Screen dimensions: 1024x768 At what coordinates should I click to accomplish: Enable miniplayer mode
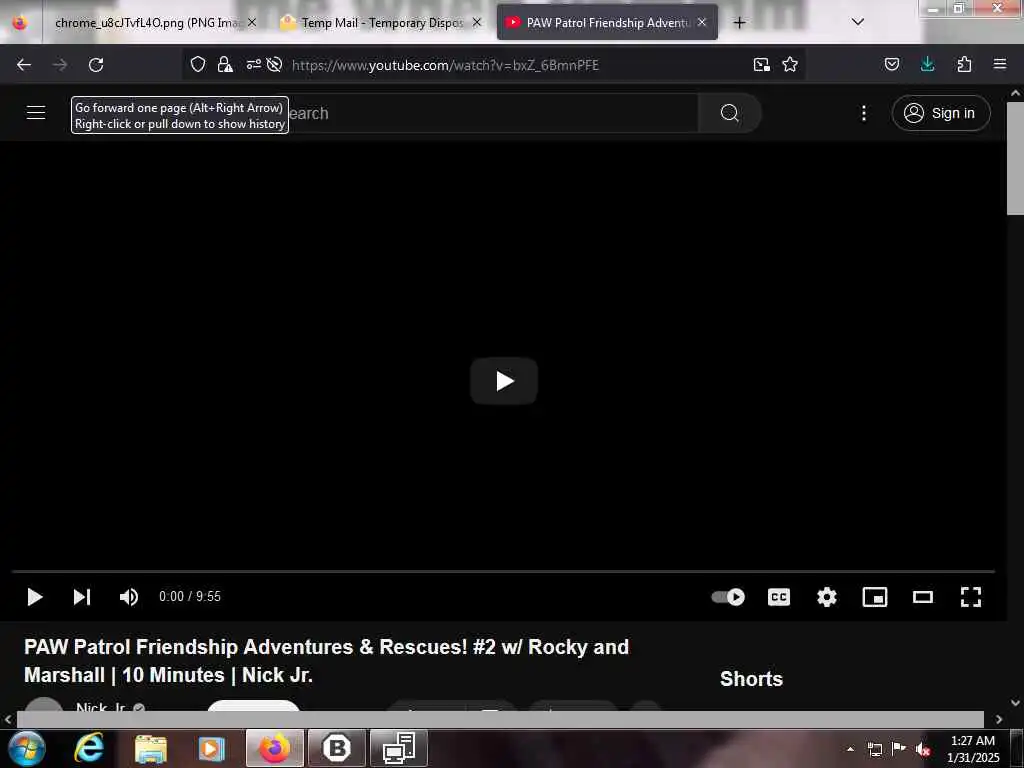pyautogui.click(x=874, y=597)
